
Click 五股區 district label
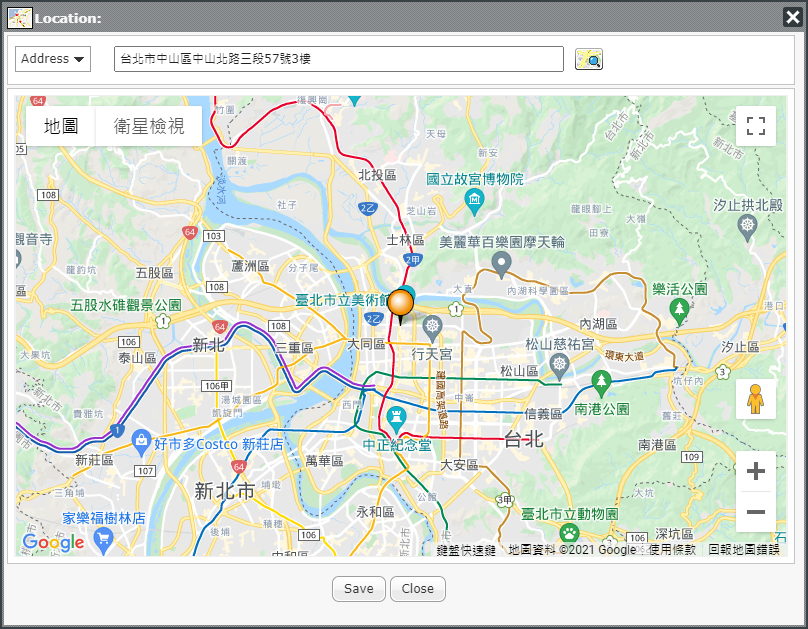(155, 273)
